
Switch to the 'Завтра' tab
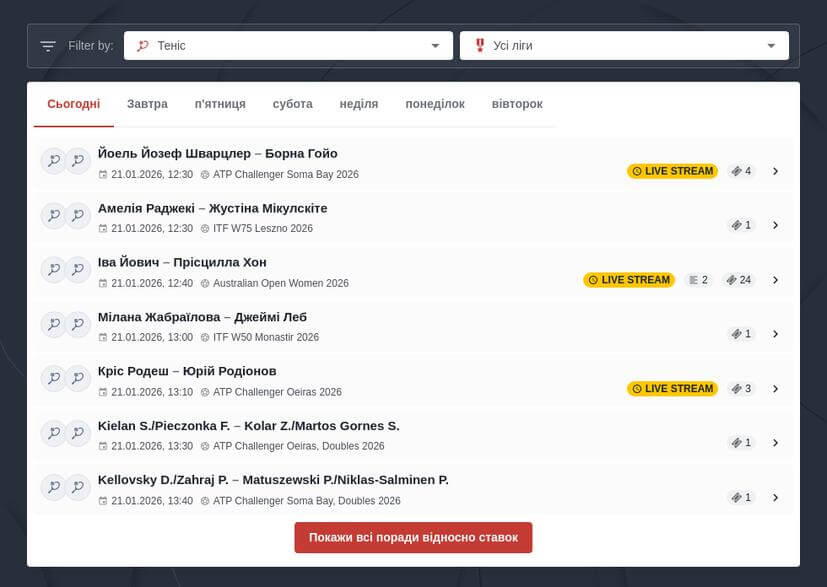pyautogui.click(x=148, y=103)
